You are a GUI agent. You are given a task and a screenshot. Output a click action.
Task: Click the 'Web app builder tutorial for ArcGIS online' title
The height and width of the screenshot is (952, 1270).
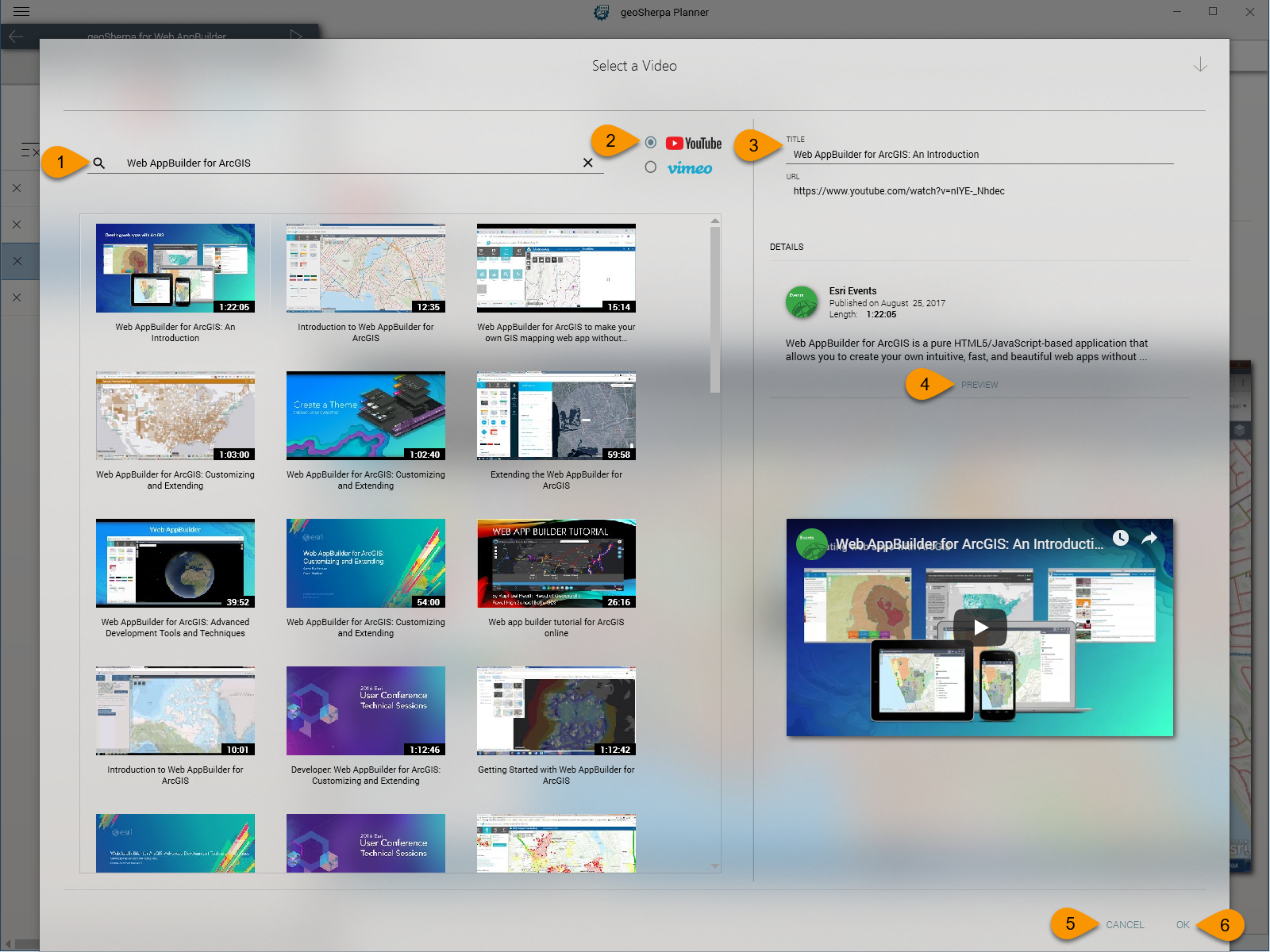pos(556,628)
